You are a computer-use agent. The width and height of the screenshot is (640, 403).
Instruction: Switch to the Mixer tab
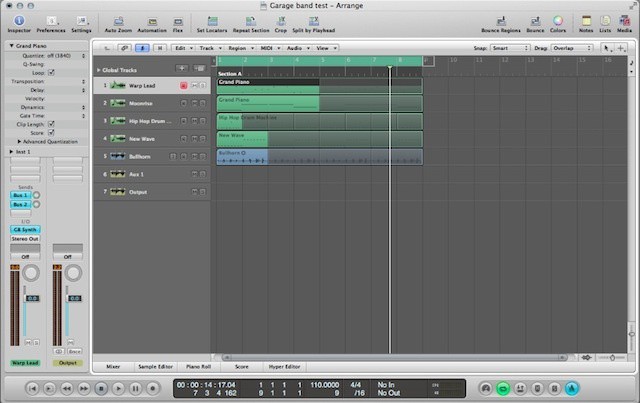[x=113, y=367]
